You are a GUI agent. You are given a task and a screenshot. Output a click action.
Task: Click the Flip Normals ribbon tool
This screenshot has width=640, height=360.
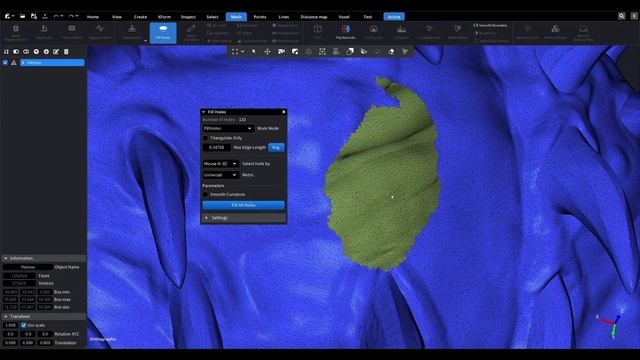coord(345,32)
